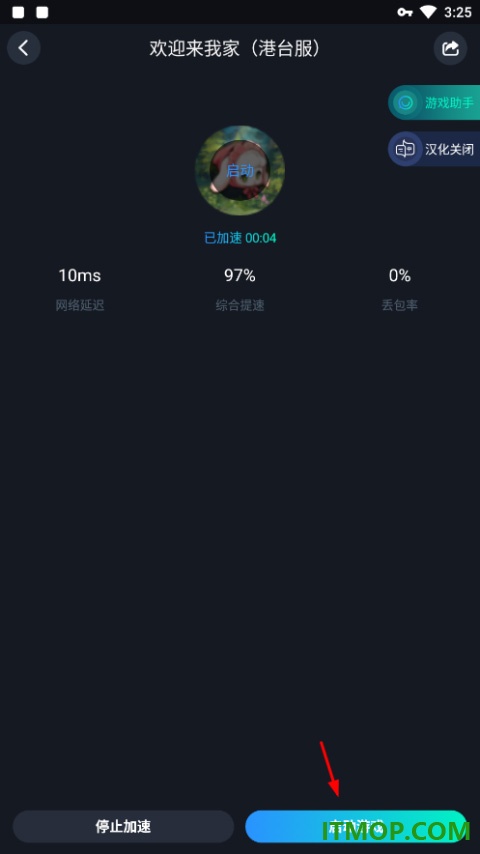Image resolution: width=480 pixels, height=854 pixels.
Task: Tap the circular 游戏助手 icon
Action: 405,102
